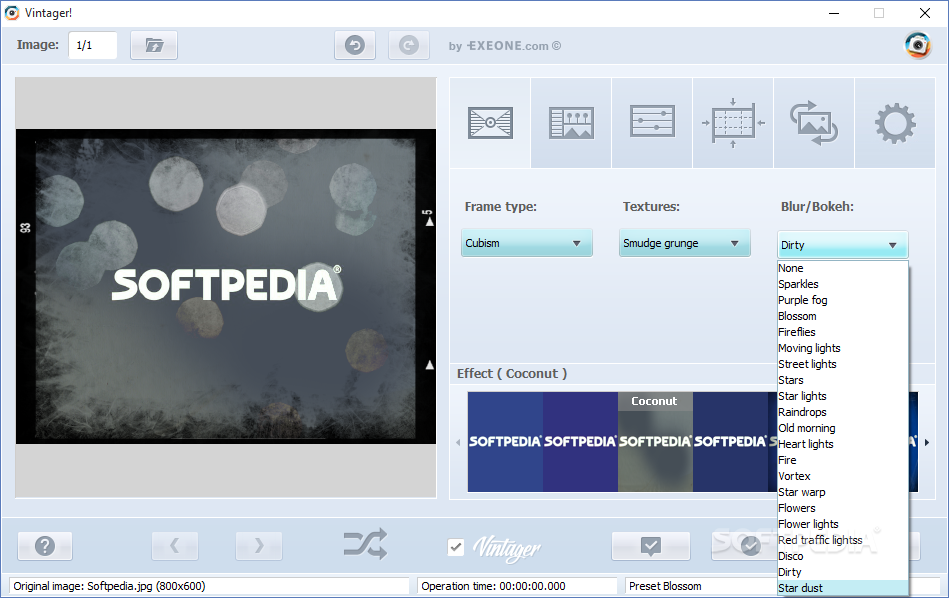The height and width of the screenshot is (598, 949).
Task: Open image folder button
Action: pyautogui.click(x=154, y=45)
